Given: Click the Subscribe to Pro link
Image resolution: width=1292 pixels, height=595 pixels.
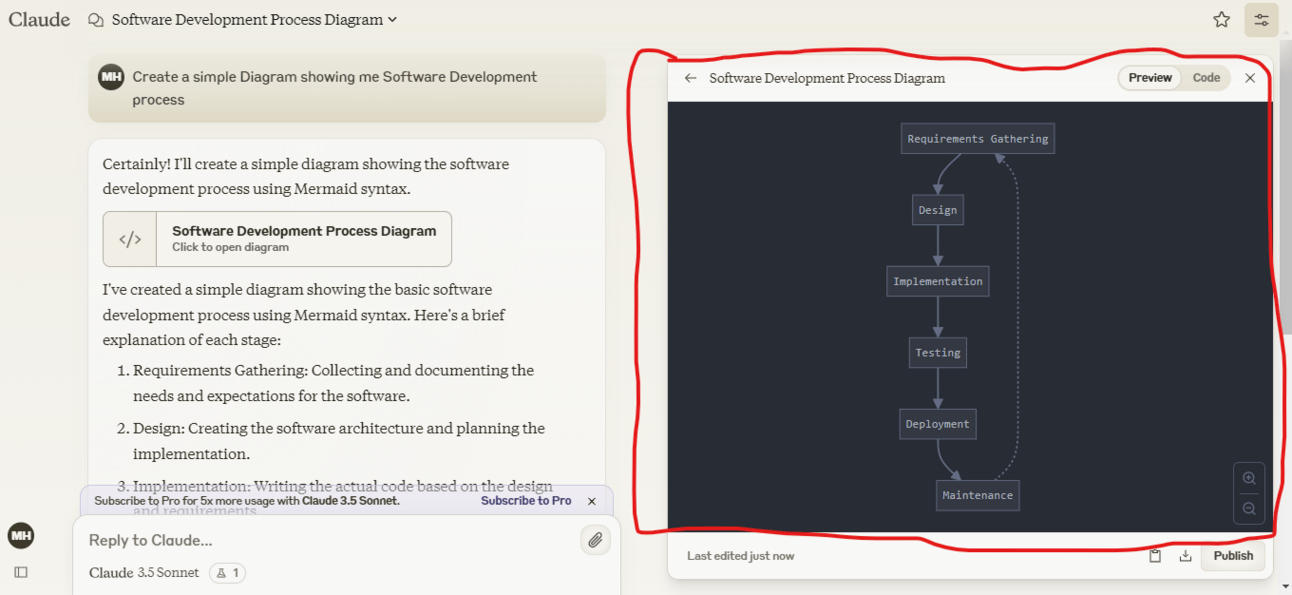Looking at the screenshot, I should tap(526, 501).
